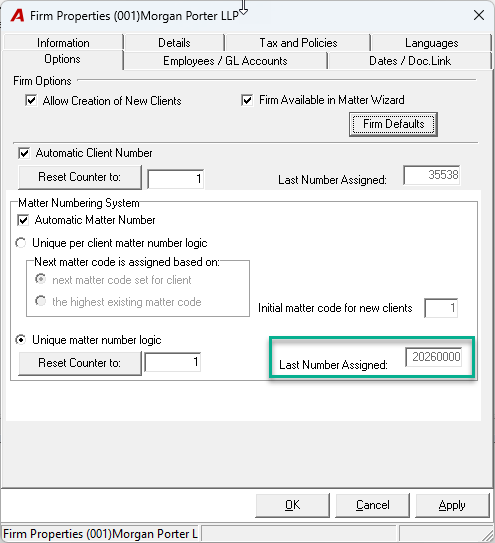Click 'Next matter code is assigned based on:' label
Screen dimensions: 495x543
click(x=127, y=262)
